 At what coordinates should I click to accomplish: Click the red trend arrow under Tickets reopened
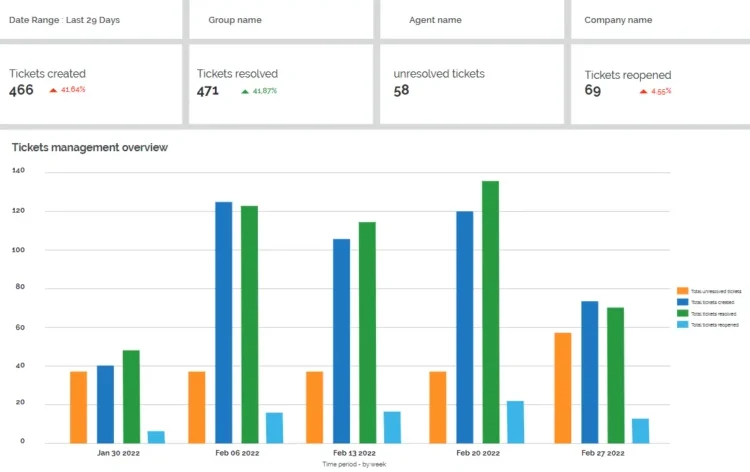coord(643,91)
